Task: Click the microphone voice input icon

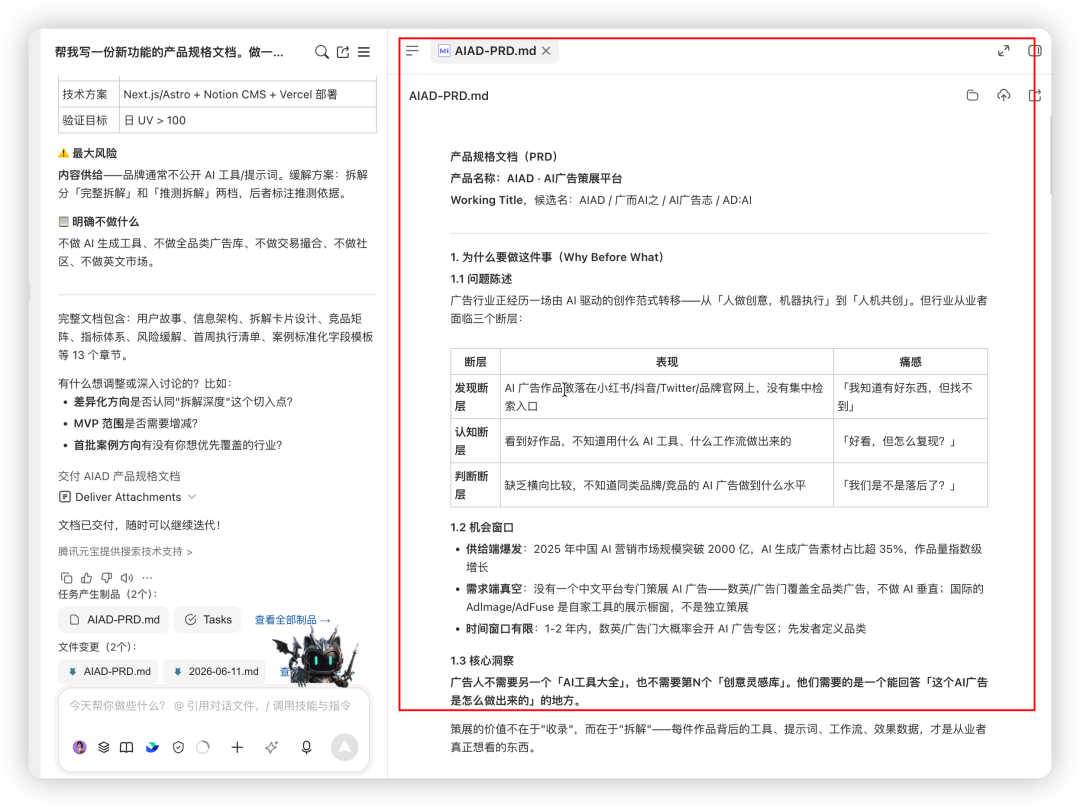Action: (x=307, y=747)
